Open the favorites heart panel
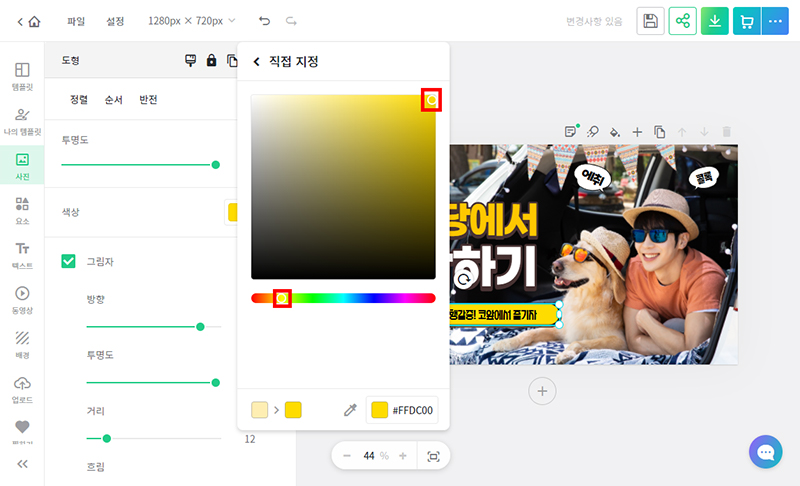This screenshot has height=486, width=800. click(x=22, y=426)
